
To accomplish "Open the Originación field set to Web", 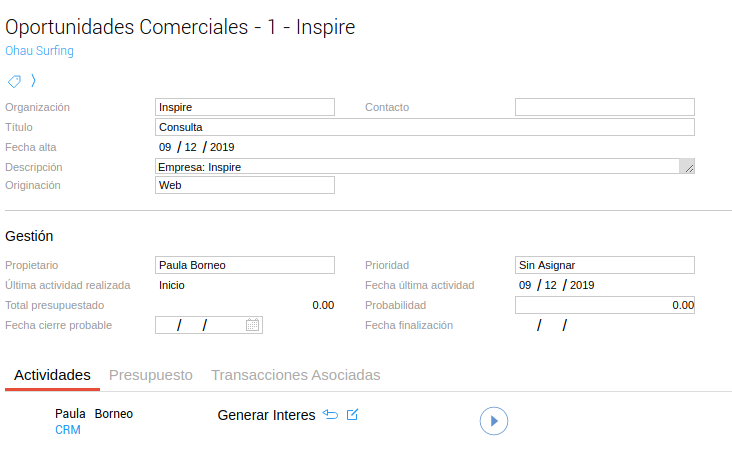I will pyautogui.click(x=245, y=185).
